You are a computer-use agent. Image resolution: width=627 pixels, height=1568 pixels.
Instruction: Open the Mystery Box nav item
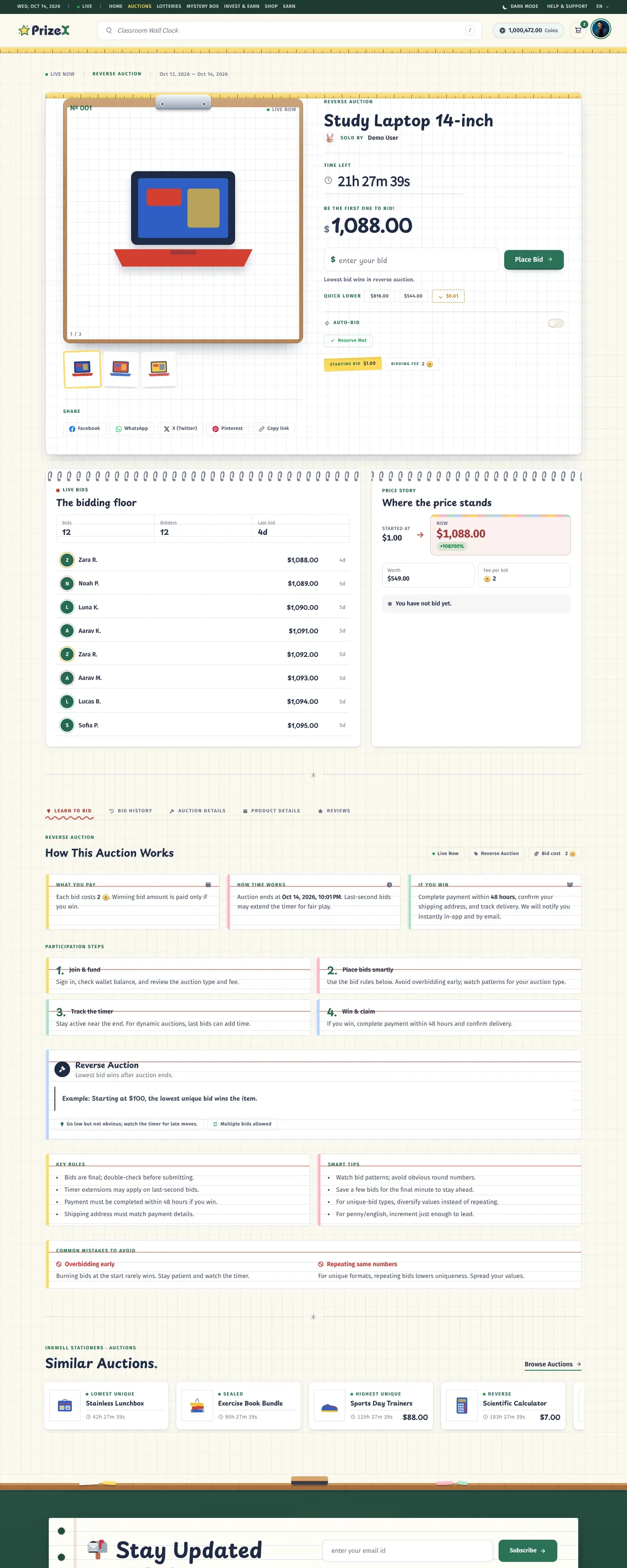pyautogui.click(x=202, y=7)
